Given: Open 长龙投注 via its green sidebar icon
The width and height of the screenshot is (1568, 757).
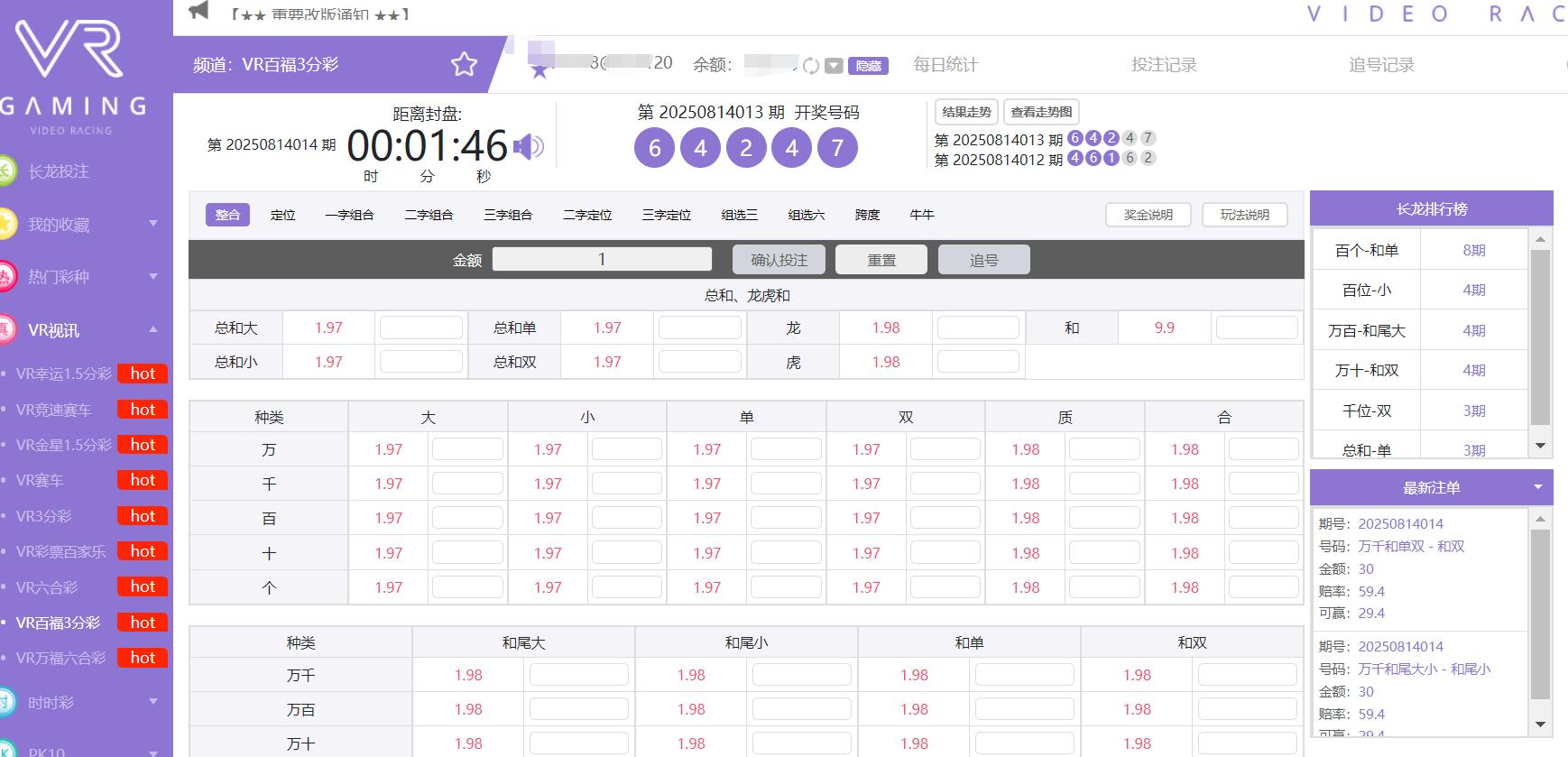Looking at the screenshot, I should 5,171.
